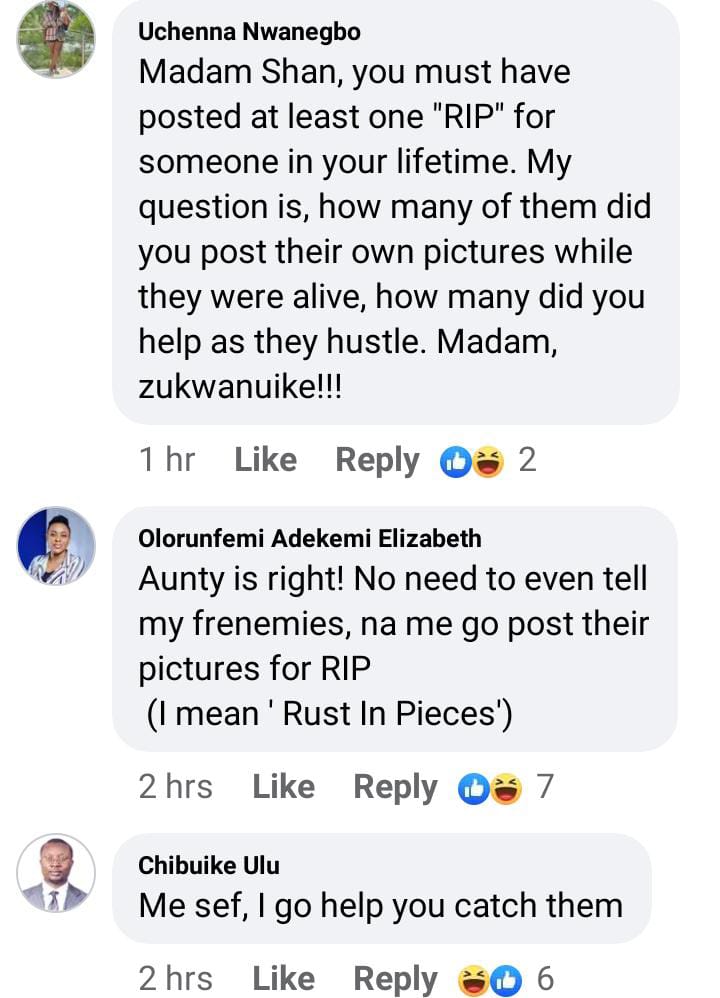
Task: Reply to Chibuike Ulu's comment
Action: (395, 978)
